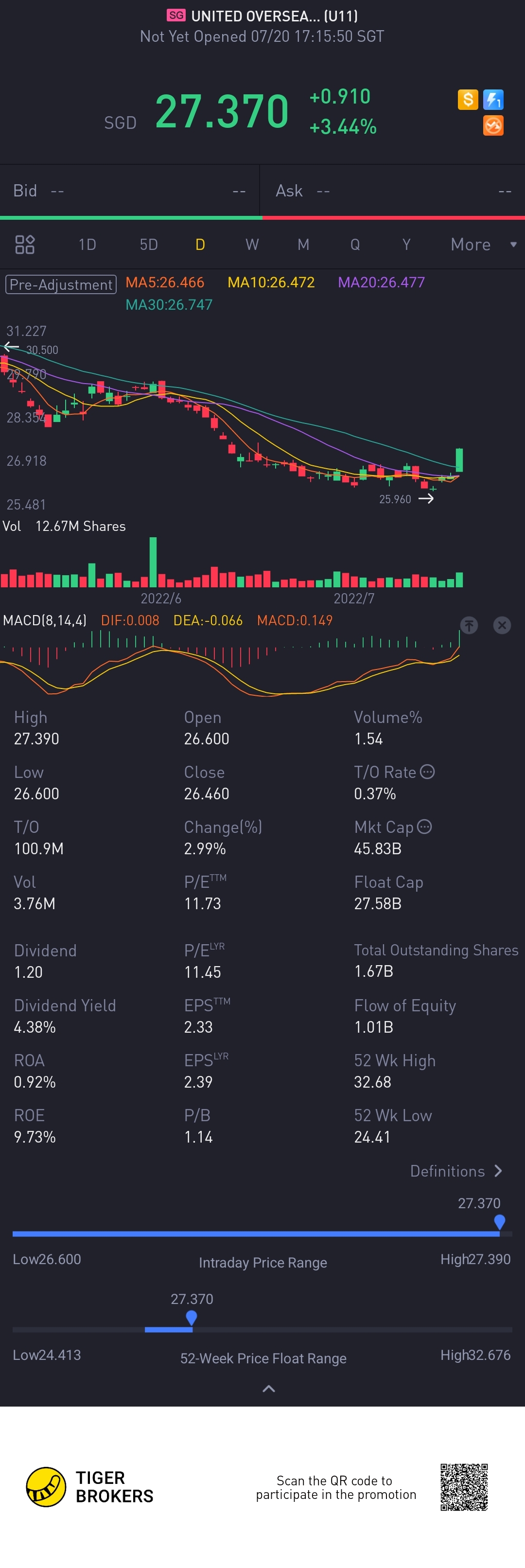Tap the promotion QR code
Screen dimensions: 525x1568
tap(464, 1487)
